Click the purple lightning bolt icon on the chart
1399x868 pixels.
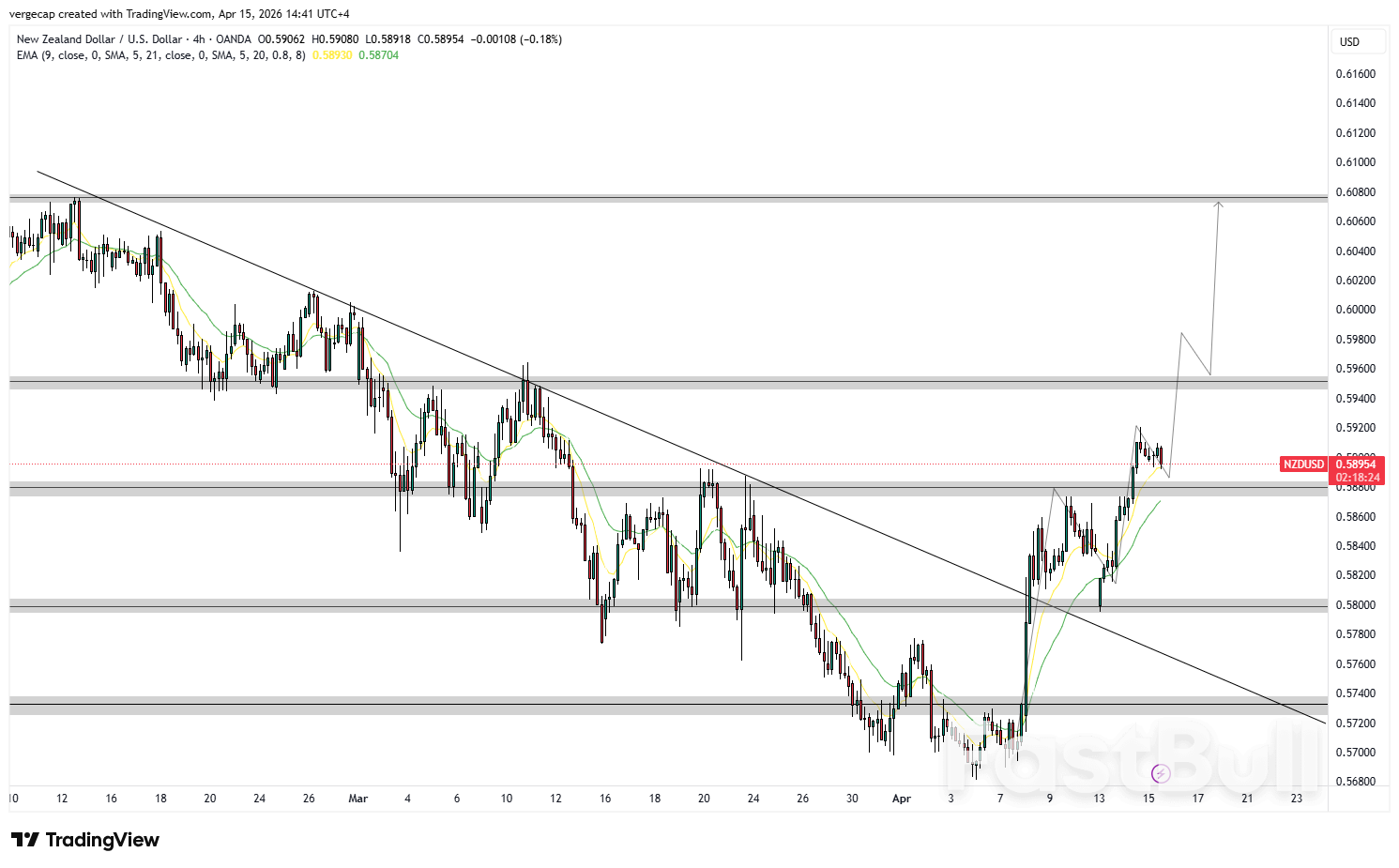point(1162,772)
